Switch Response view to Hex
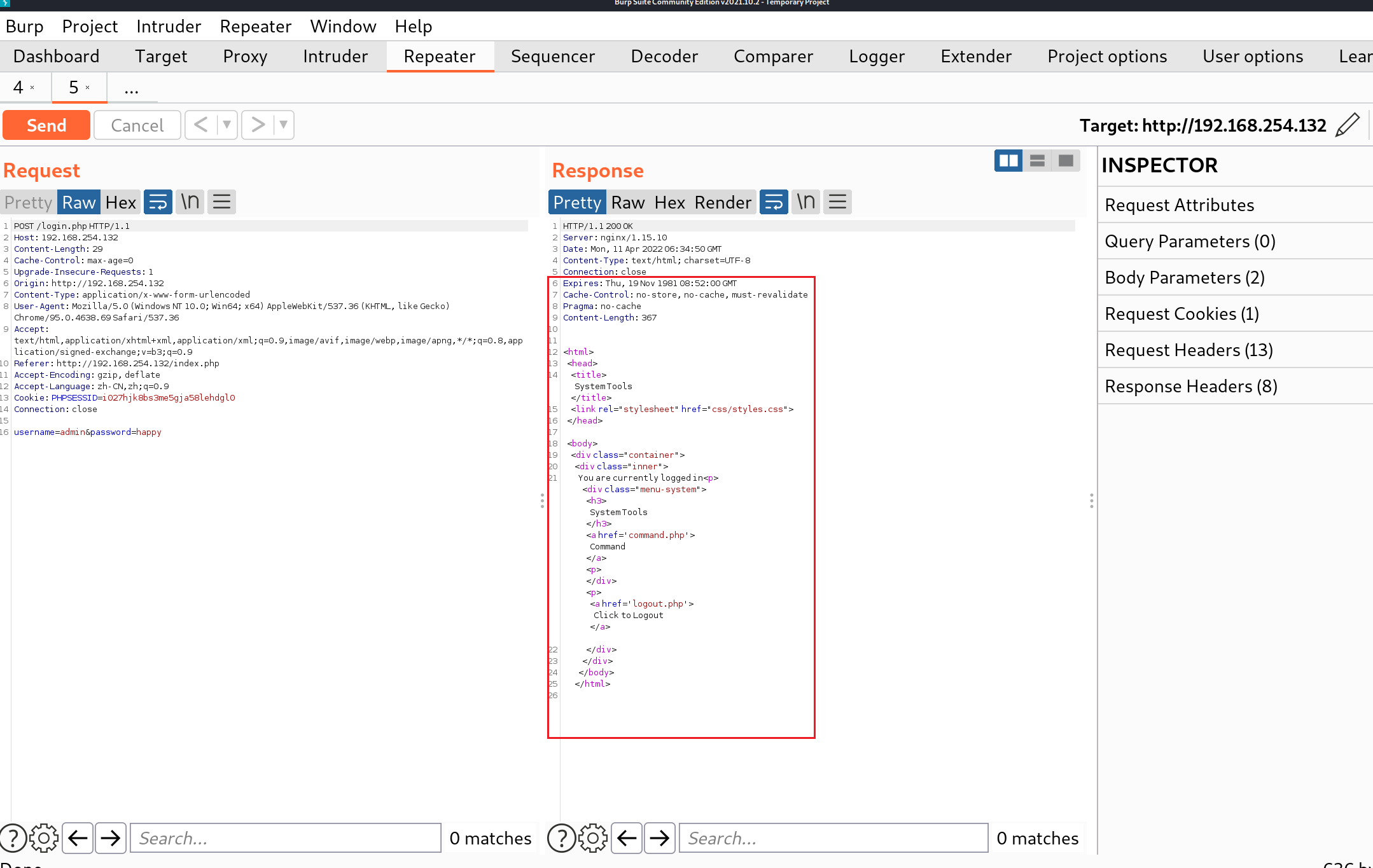Viewport: 1373px width, 868px height. [x=670, y=202]
